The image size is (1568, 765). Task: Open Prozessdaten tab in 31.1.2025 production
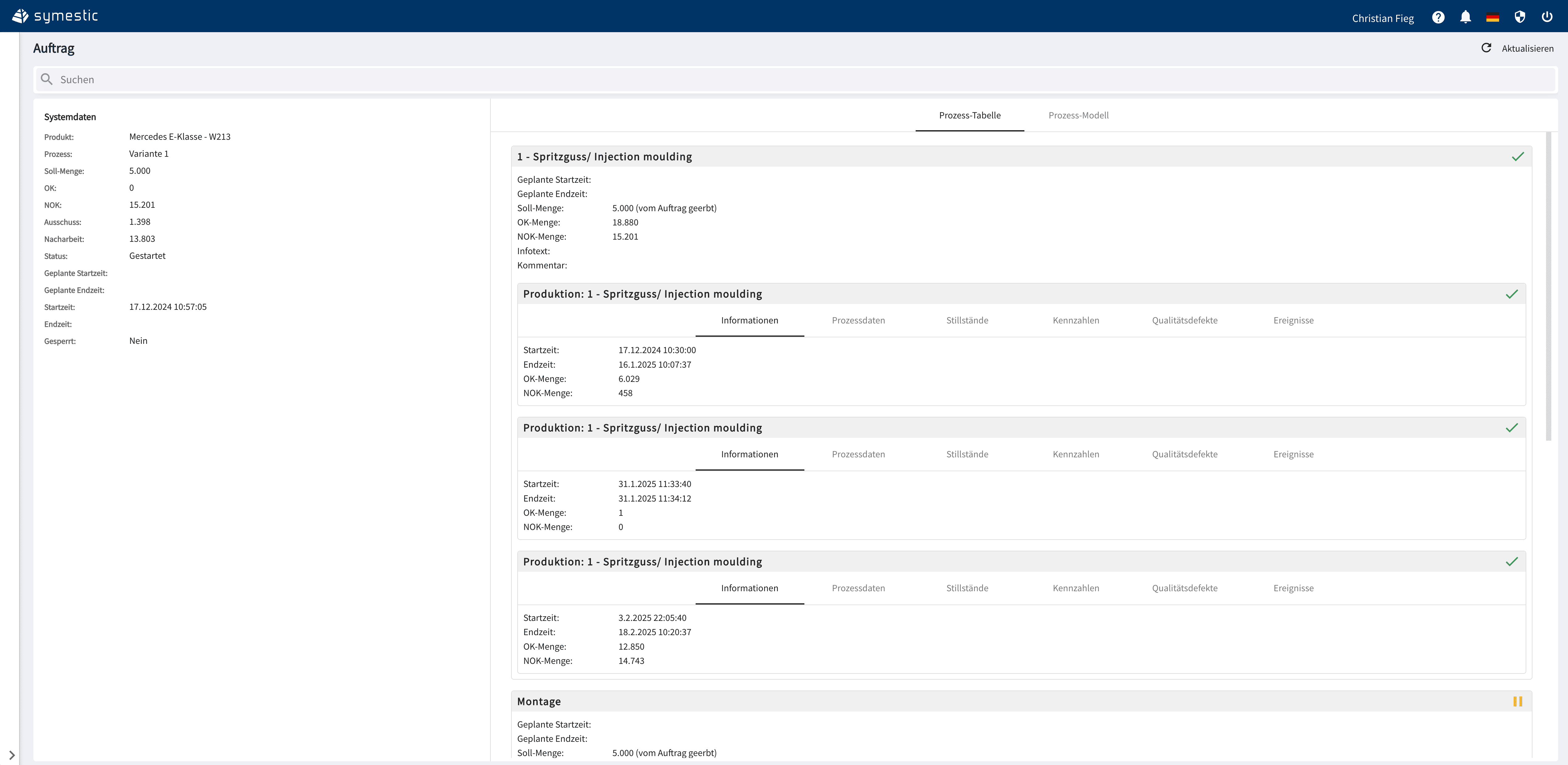click(x=858, y=454)
